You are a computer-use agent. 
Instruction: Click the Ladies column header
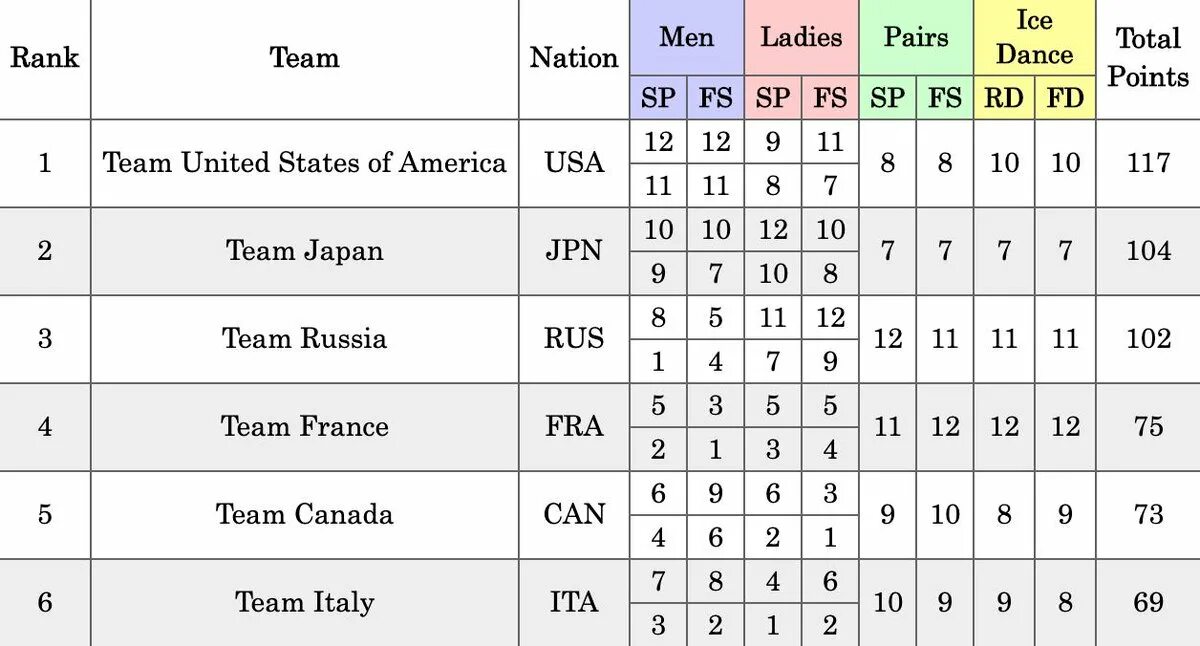(801, 38)
